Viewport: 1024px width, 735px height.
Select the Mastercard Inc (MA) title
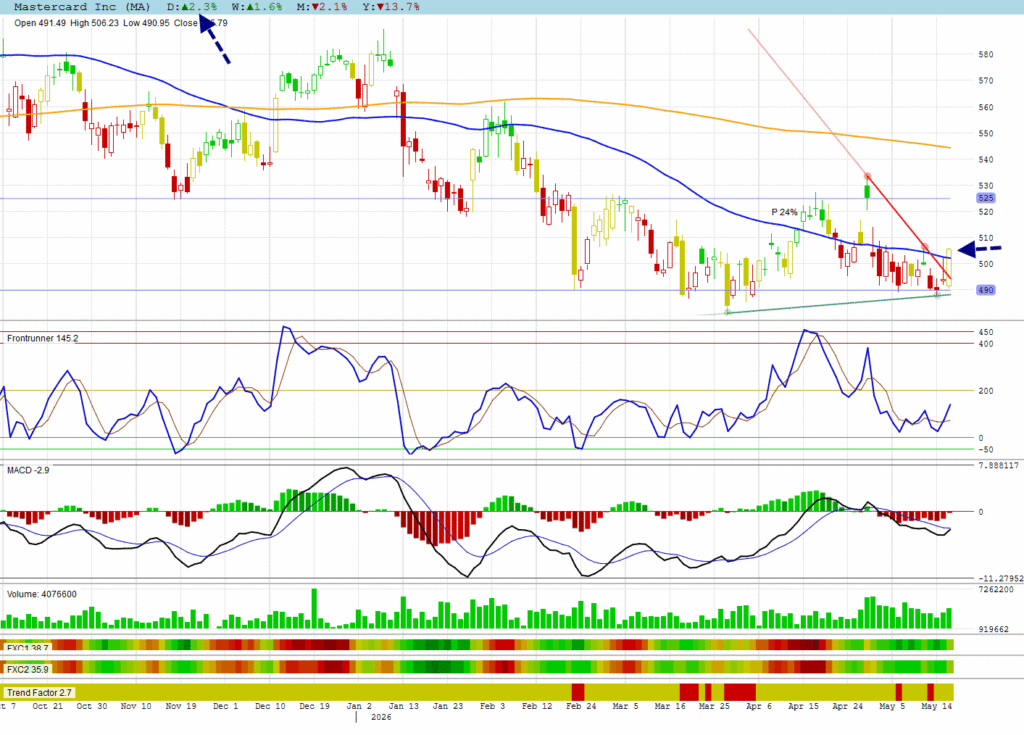82,7
